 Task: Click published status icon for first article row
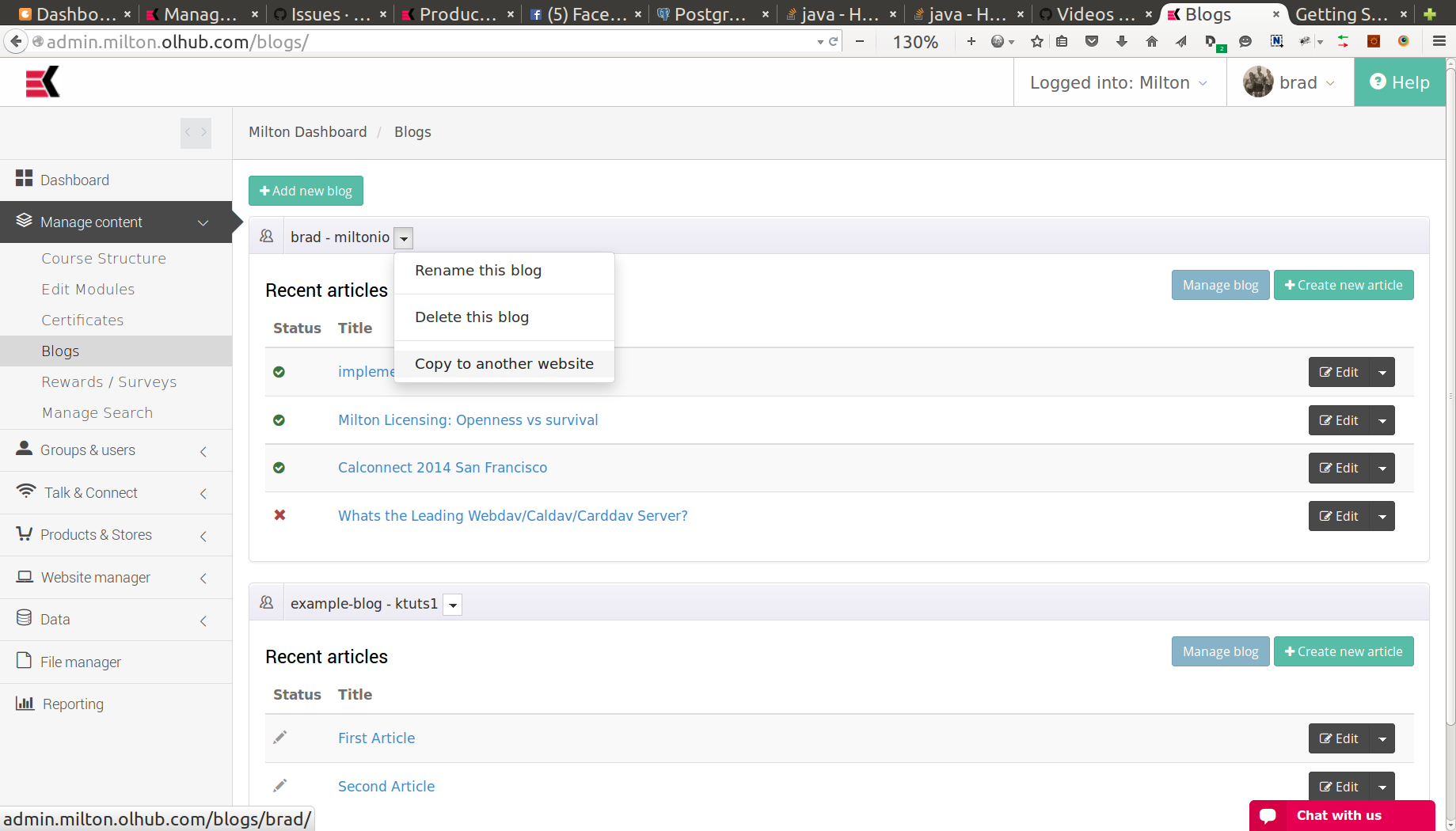tap(279, 372)
